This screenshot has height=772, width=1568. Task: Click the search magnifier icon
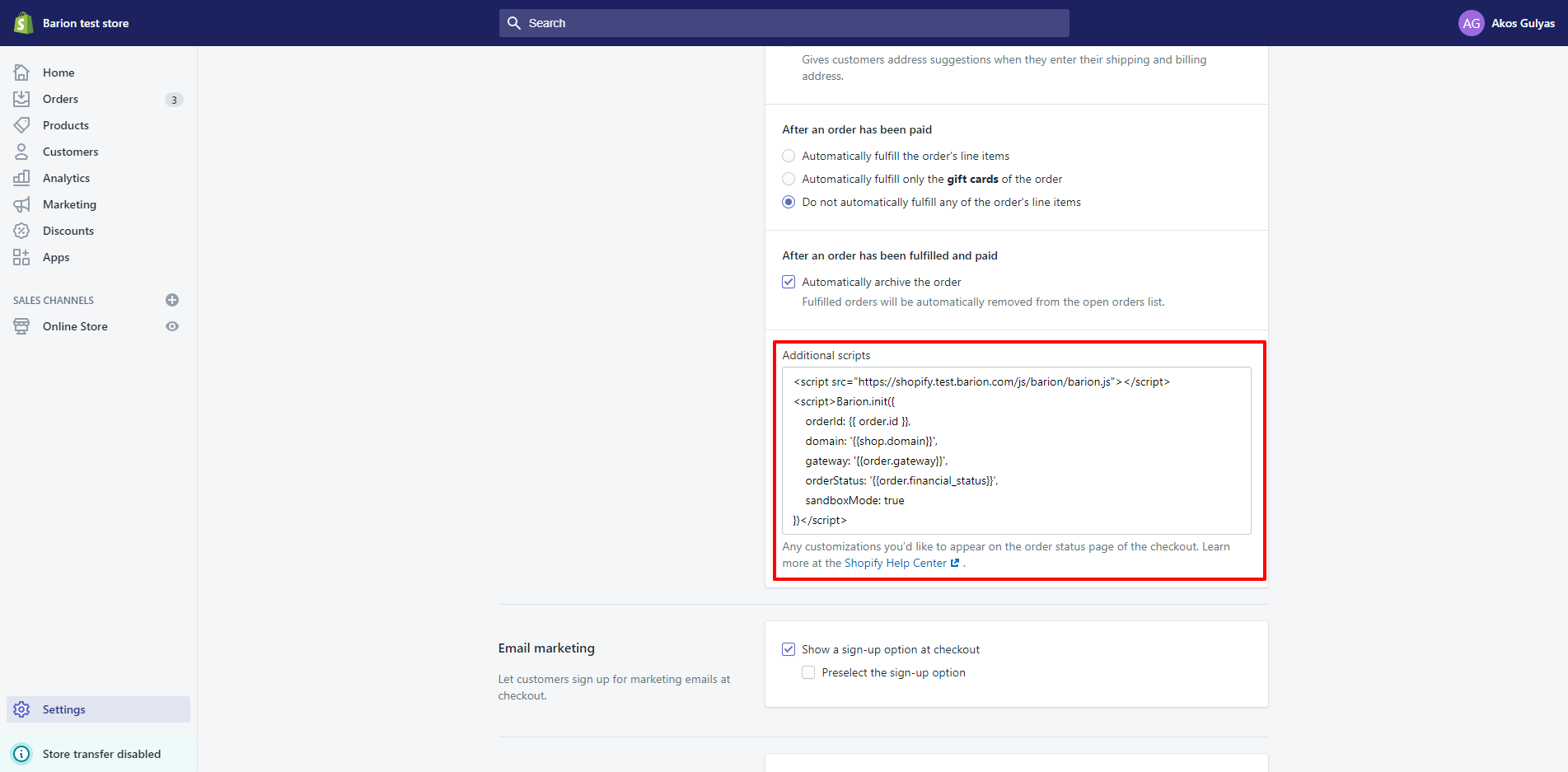[514, 23]
